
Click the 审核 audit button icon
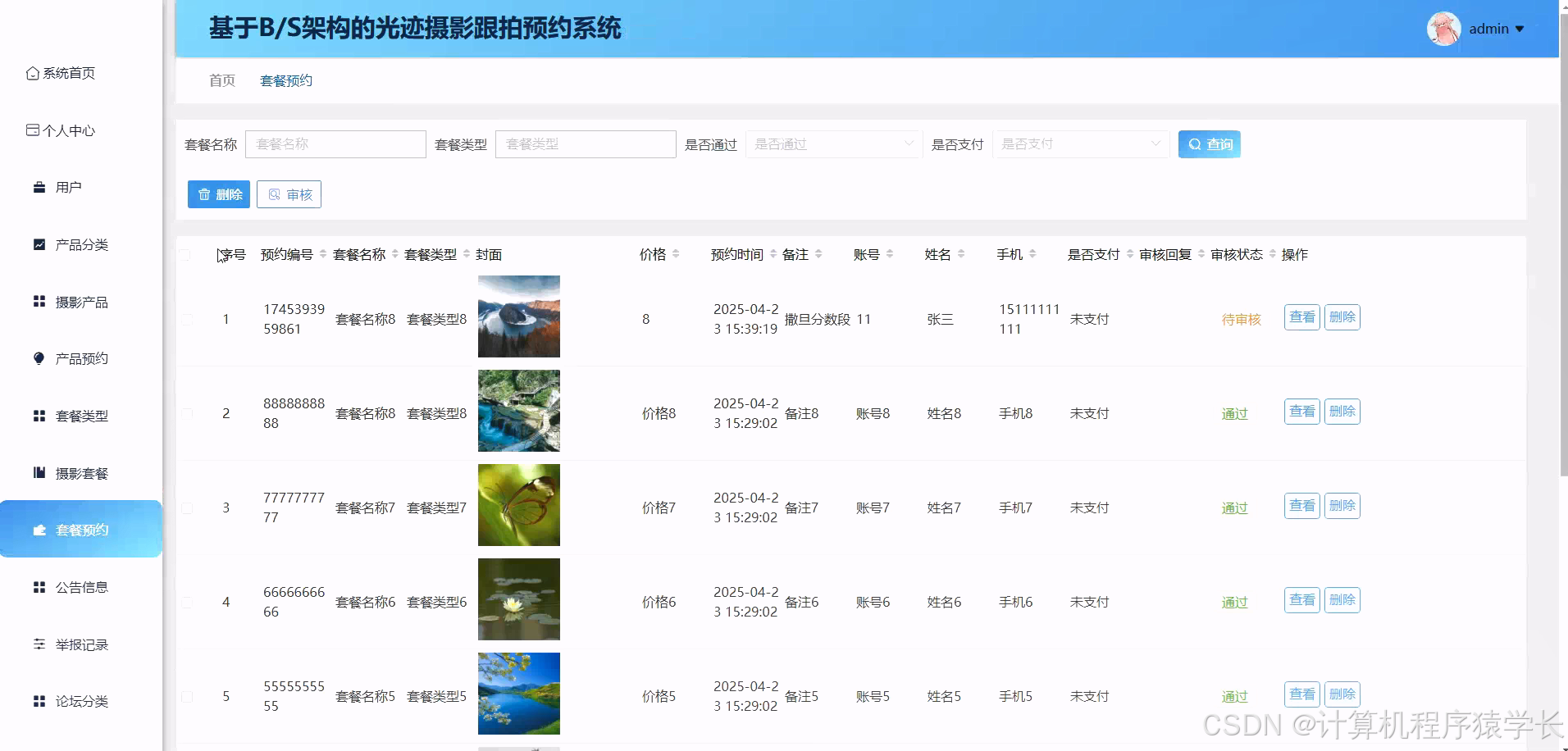[275, 194]
